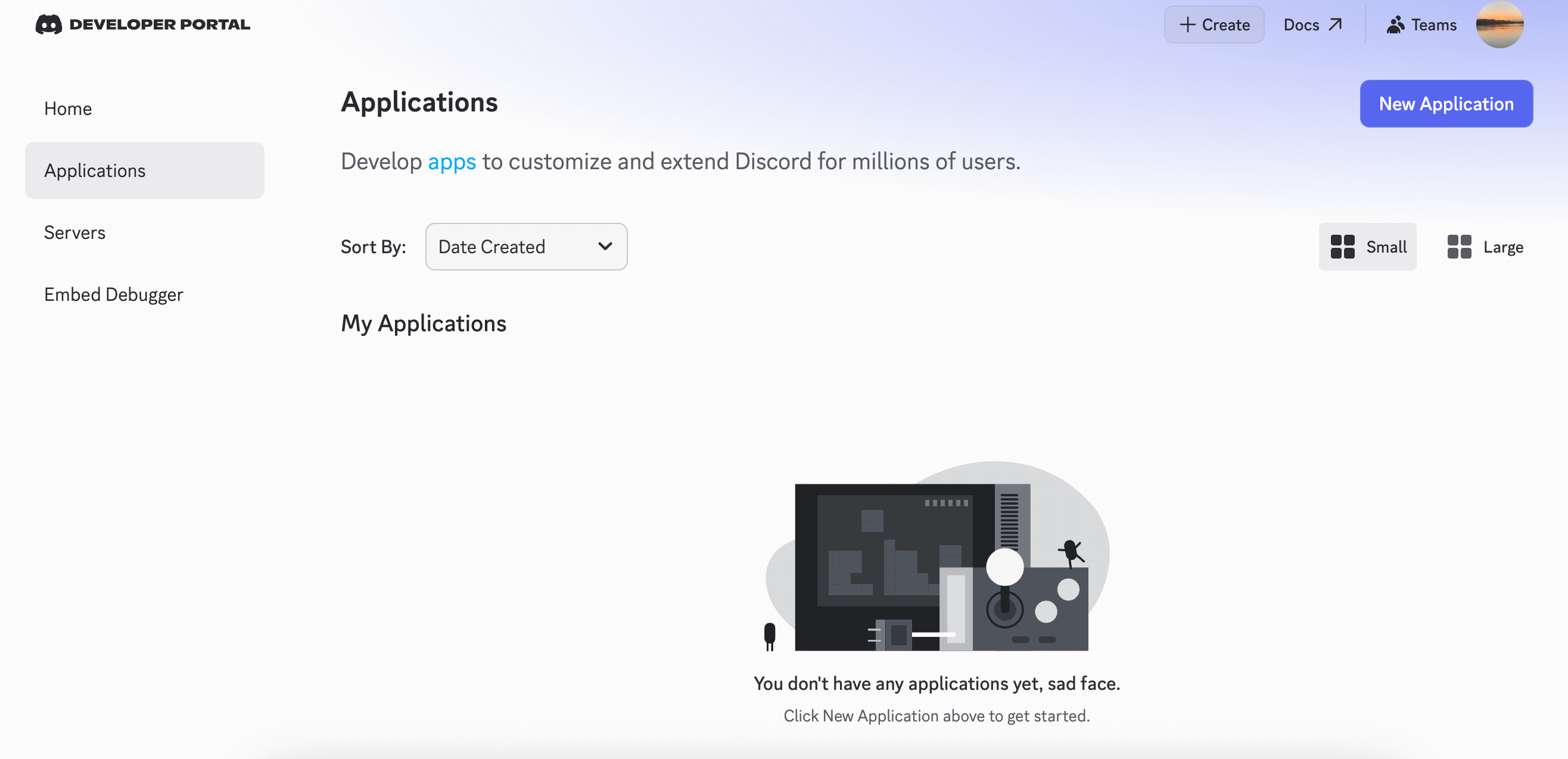Open your profile via the avatar image

click(x=1500, y=24)
